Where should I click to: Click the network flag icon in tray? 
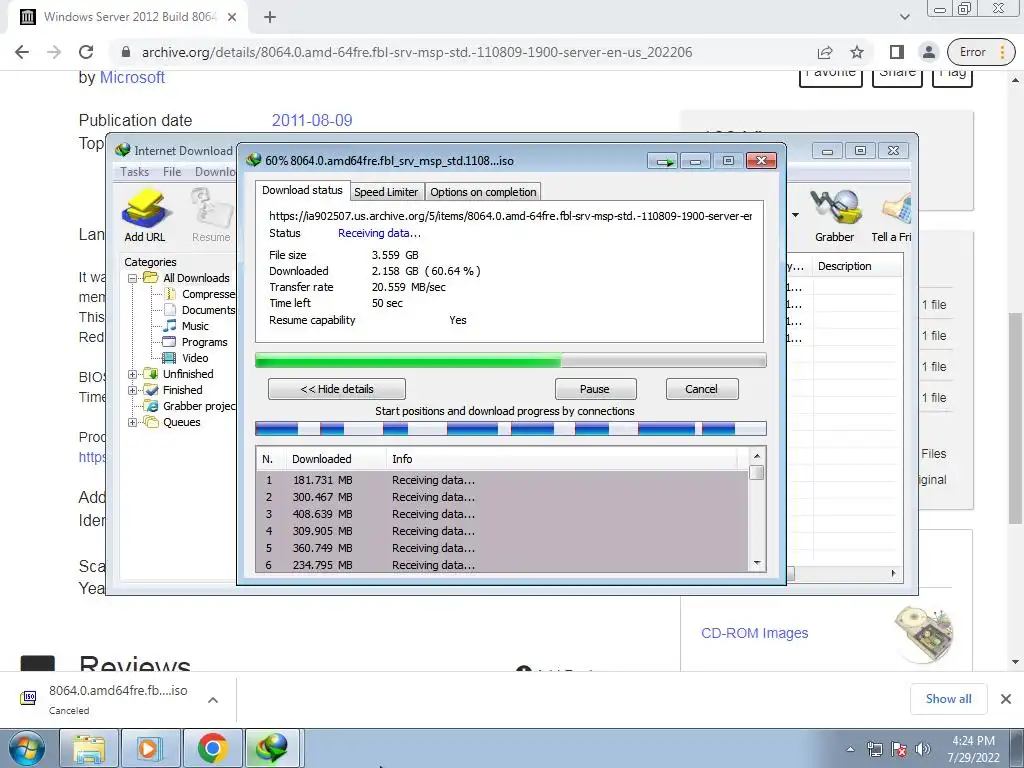click(x=899, y=749)
